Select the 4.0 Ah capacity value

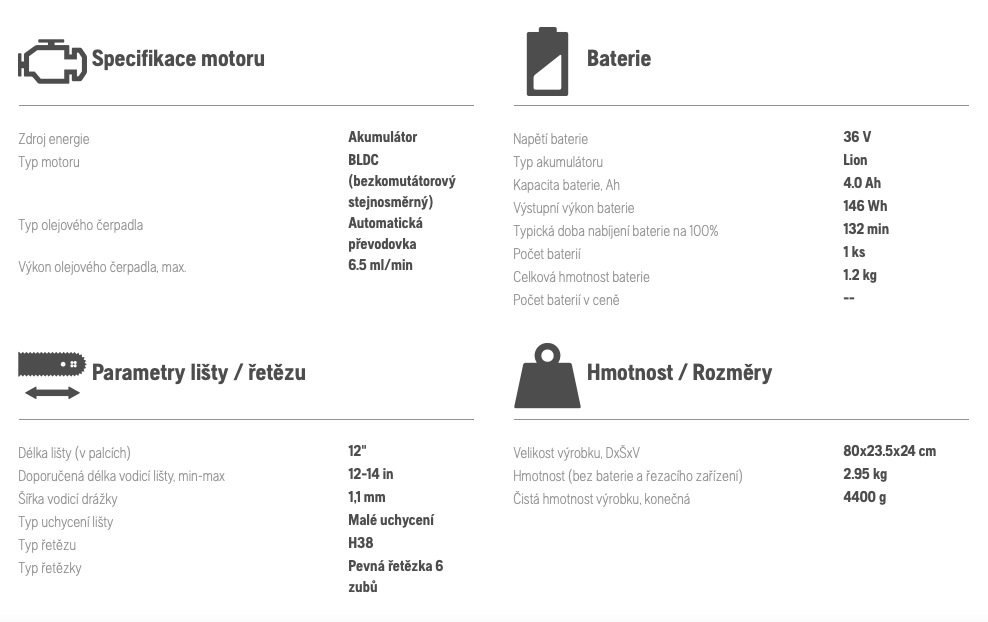(x=862, y=183)
